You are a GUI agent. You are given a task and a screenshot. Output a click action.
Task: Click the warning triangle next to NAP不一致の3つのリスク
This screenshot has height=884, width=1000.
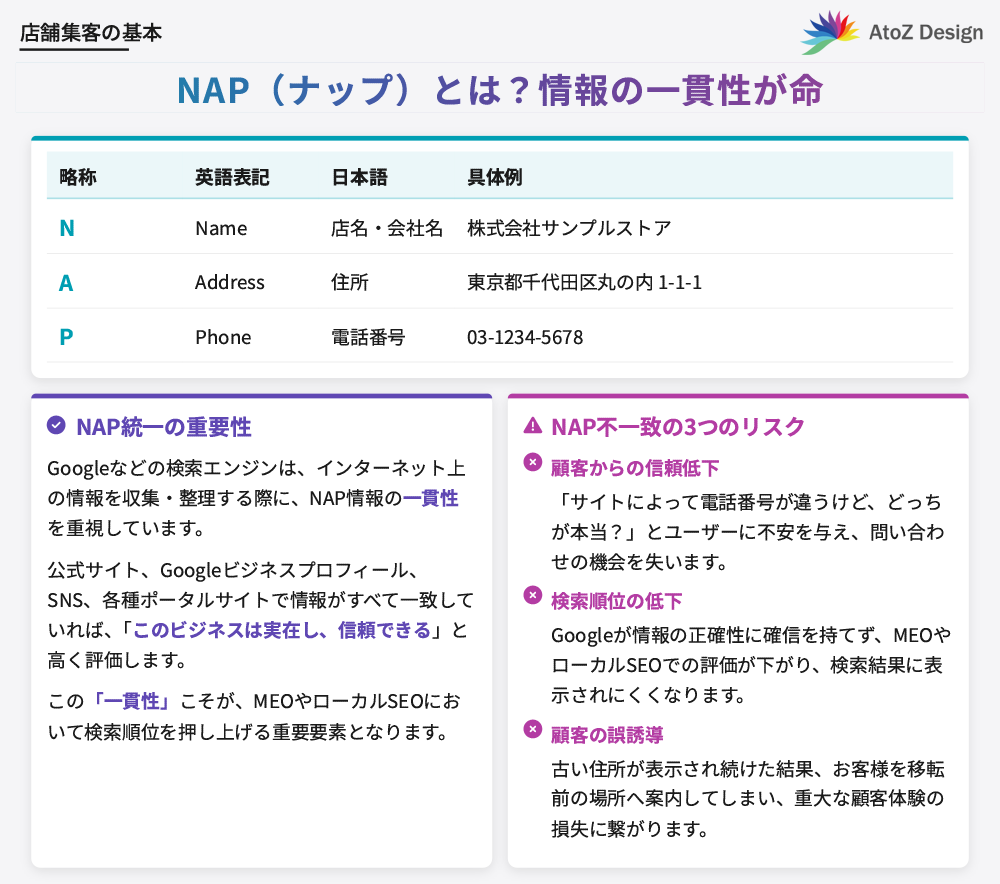click(534, 427)
